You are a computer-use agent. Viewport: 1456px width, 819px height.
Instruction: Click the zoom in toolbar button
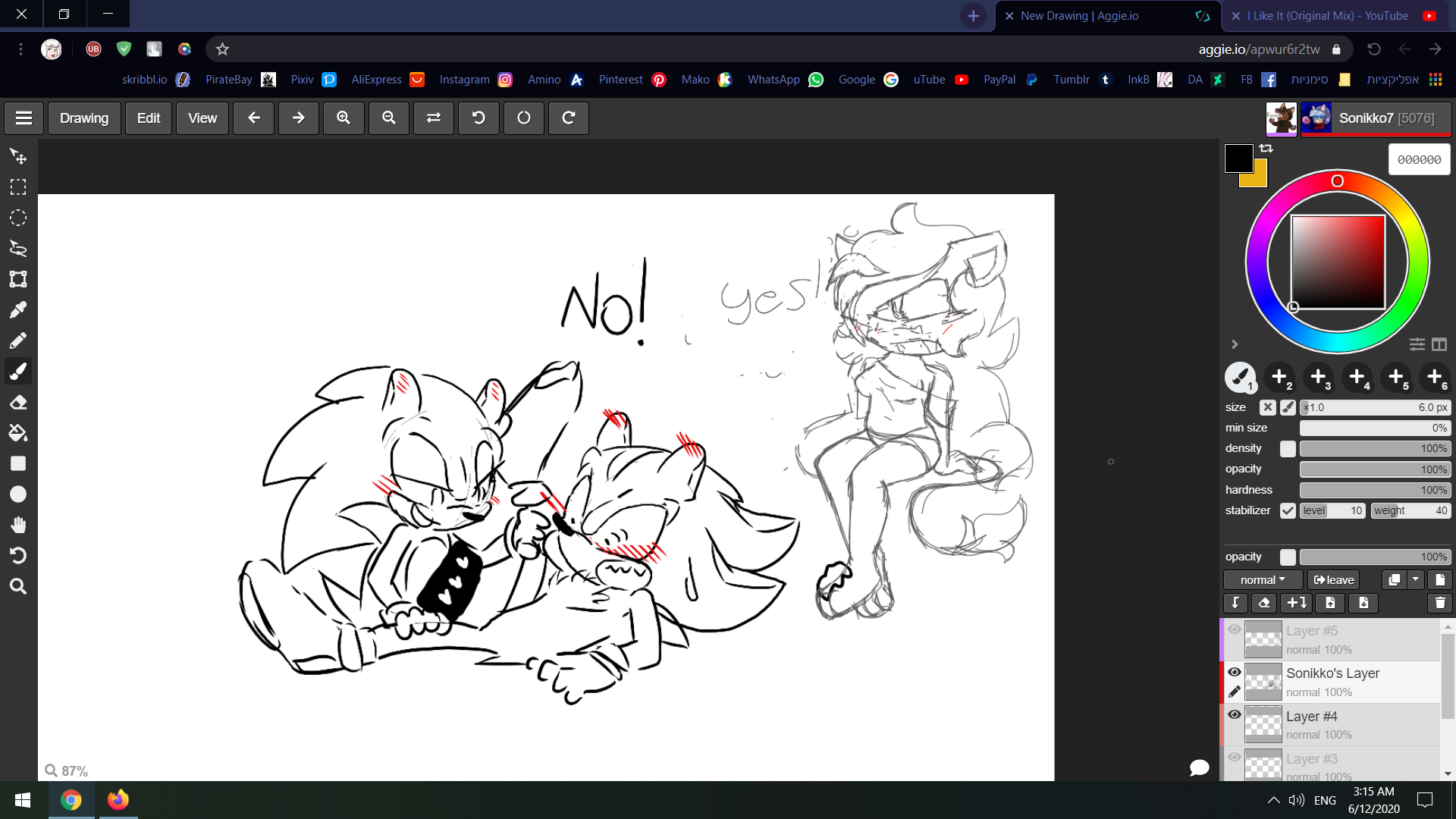coord(344,118)
